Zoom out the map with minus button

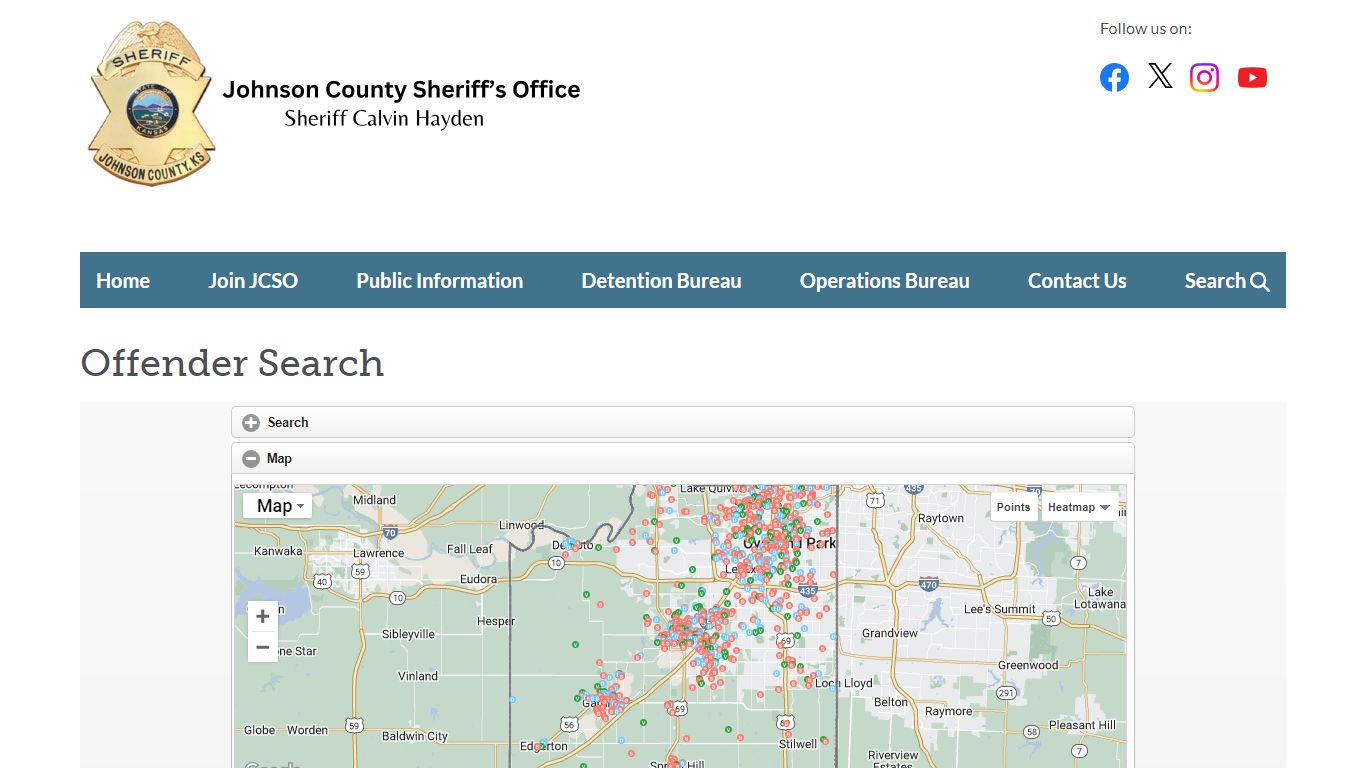tap(263, 647)
